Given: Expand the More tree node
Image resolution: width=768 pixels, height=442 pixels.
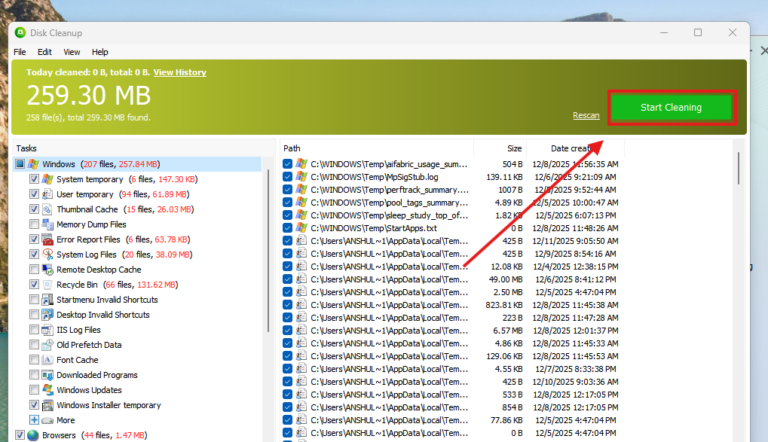Looking at the screenshot, I should coord(34,420).
